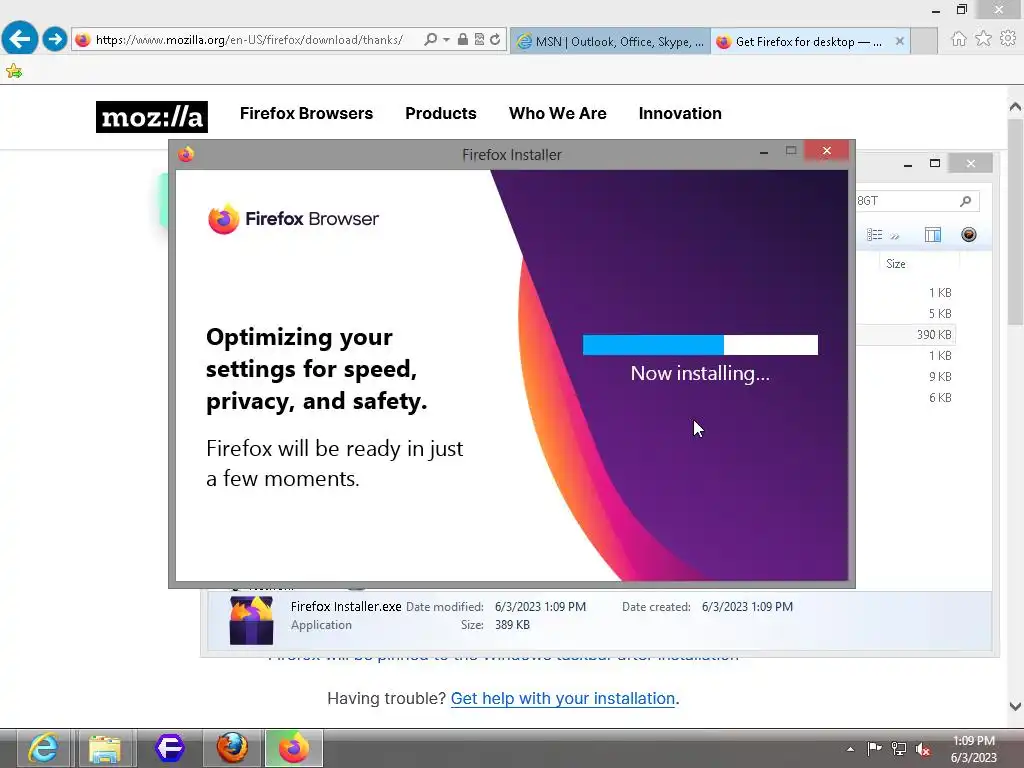Click the Firefox Browser logo in installer
Viewport: 1024px width, 768px height.
(x=293, y=219)
